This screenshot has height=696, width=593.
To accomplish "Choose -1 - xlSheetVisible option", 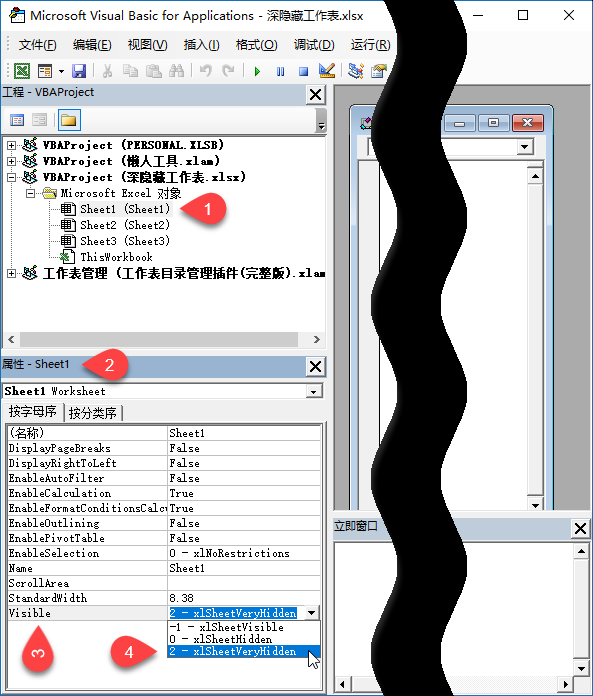I will click(244, 627).
